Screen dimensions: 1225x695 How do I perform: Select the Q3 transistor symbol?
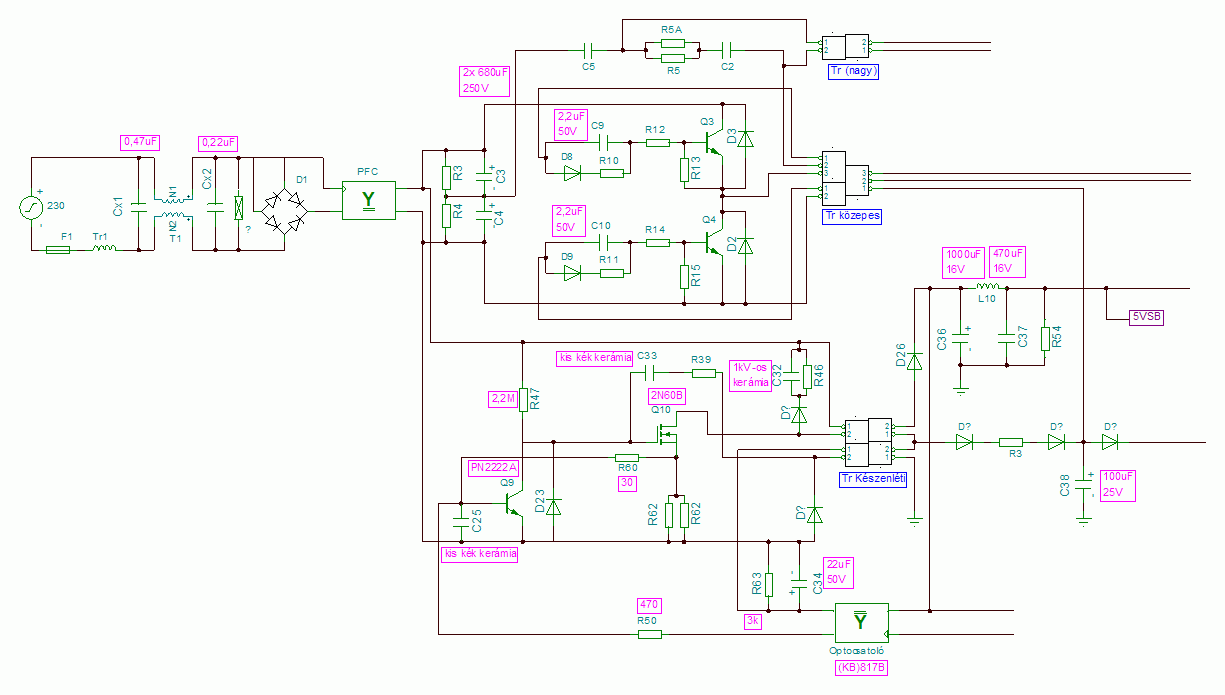click(712, 143)
